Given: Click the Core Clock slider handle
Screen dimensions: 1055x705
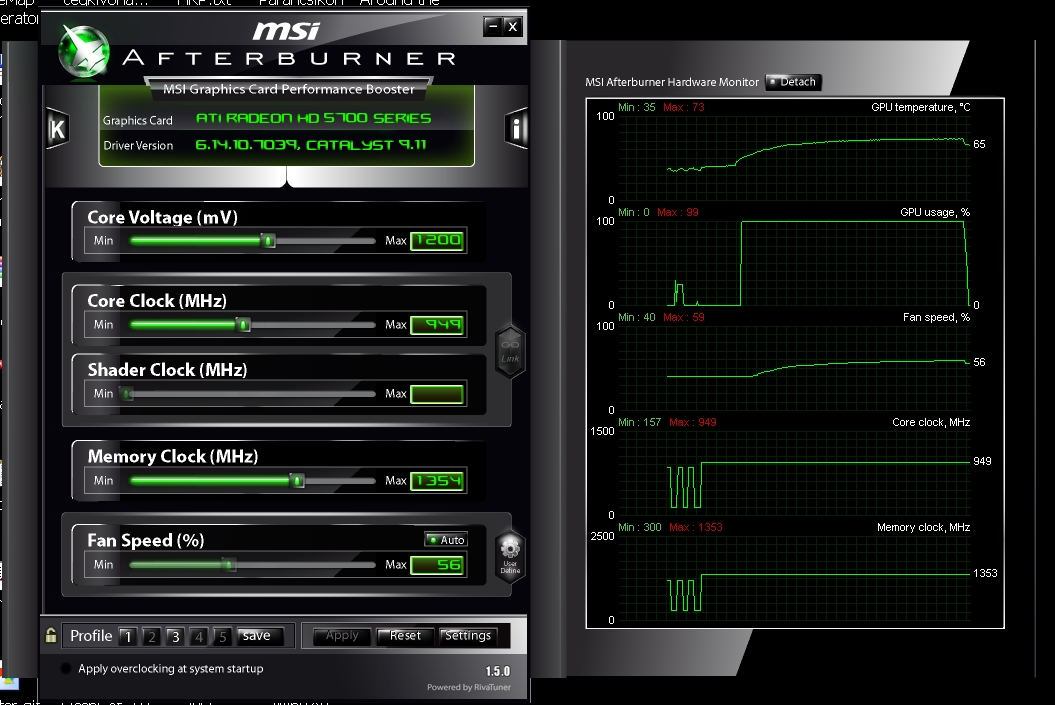Looking at the screenshot, I should tap(244, 325).
